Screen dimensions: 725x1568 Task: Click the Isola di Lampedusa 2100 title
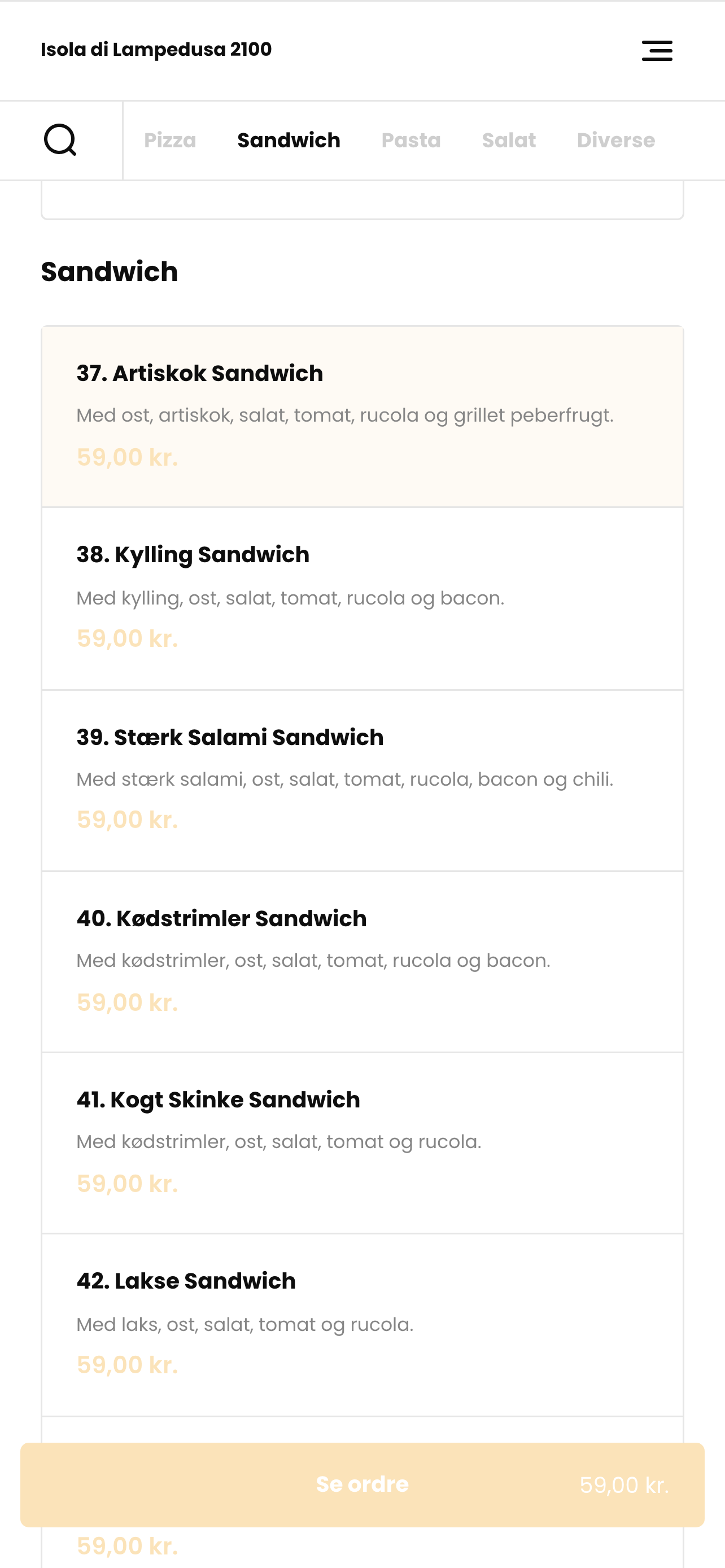(156, 49)
